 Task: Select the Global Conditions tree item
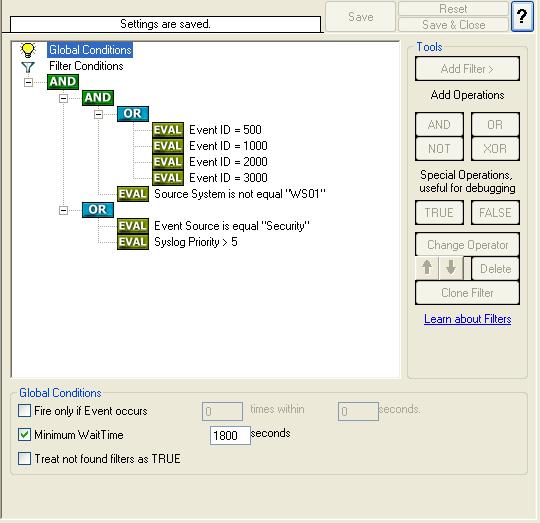click(90, 50)
